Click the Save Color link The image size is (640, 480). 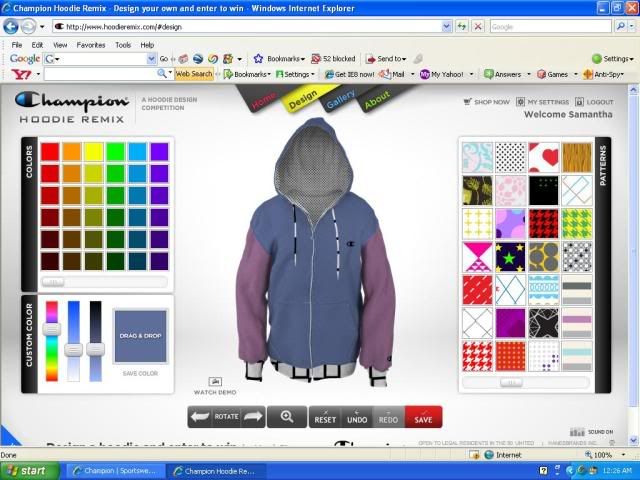(140, 373)
